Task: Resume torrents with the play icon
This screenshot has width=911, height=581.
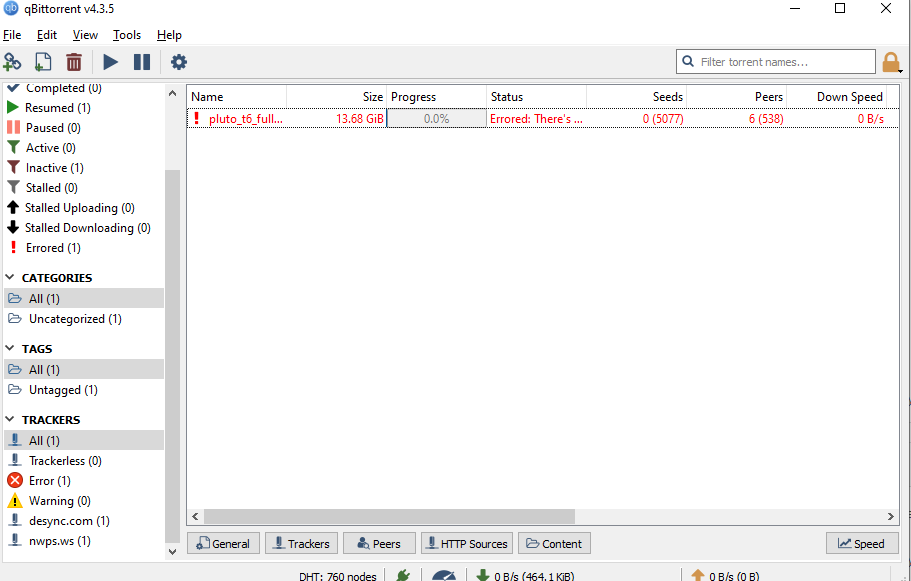Action: click(x=110, y=62)
